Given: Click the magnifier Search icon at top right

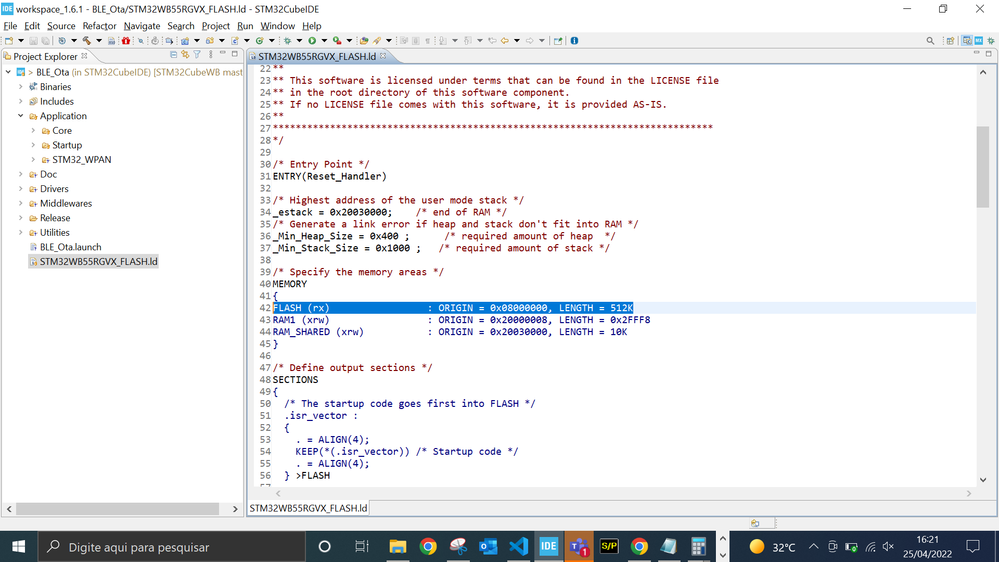Looking at the screenshot, I should (930, 41).
